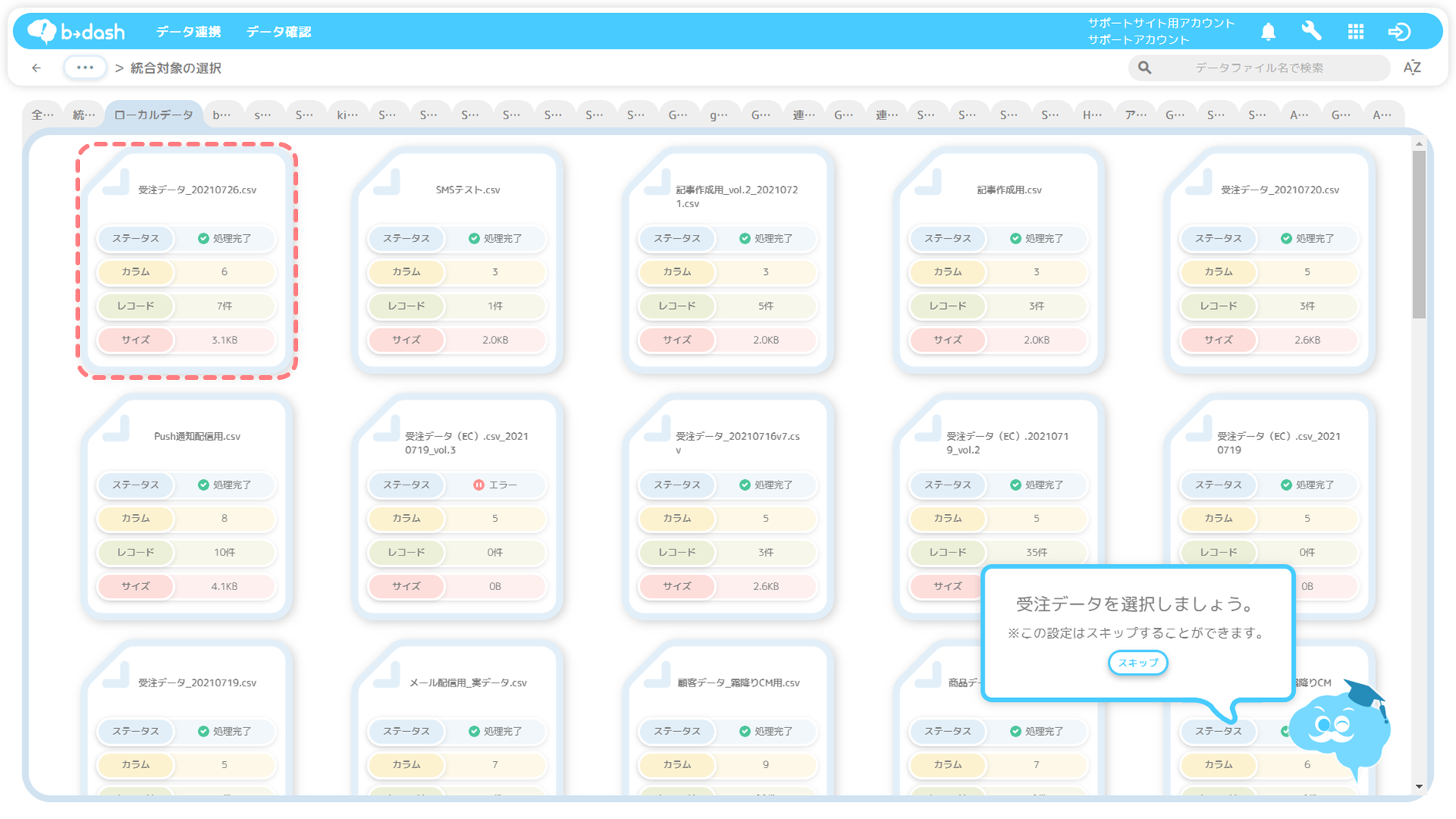The height and width of the screenshot is (819, 1456).
Task: Select the 受注データ_20210726.csv file card
Action: [x=187, y=260]
